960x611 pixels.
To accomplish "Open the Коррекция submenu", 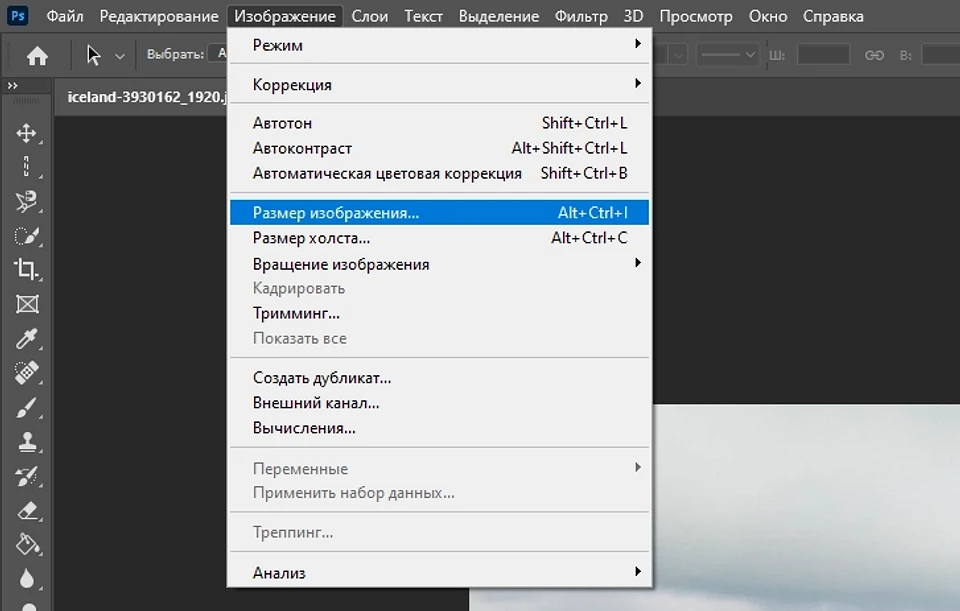I will pos(440,85).
